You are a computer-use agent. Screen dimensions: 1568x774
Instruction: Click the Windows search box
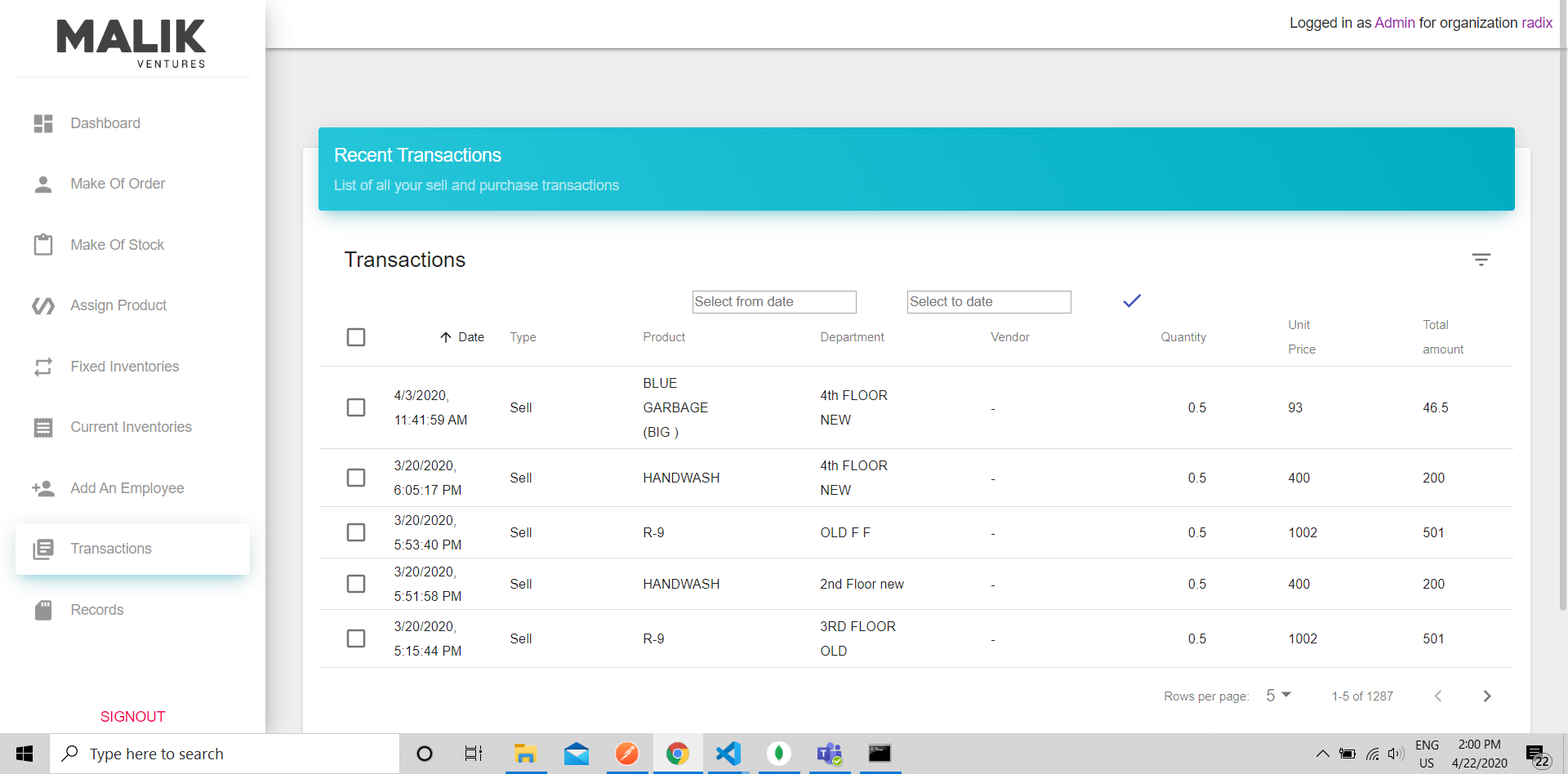pos(225,754)
